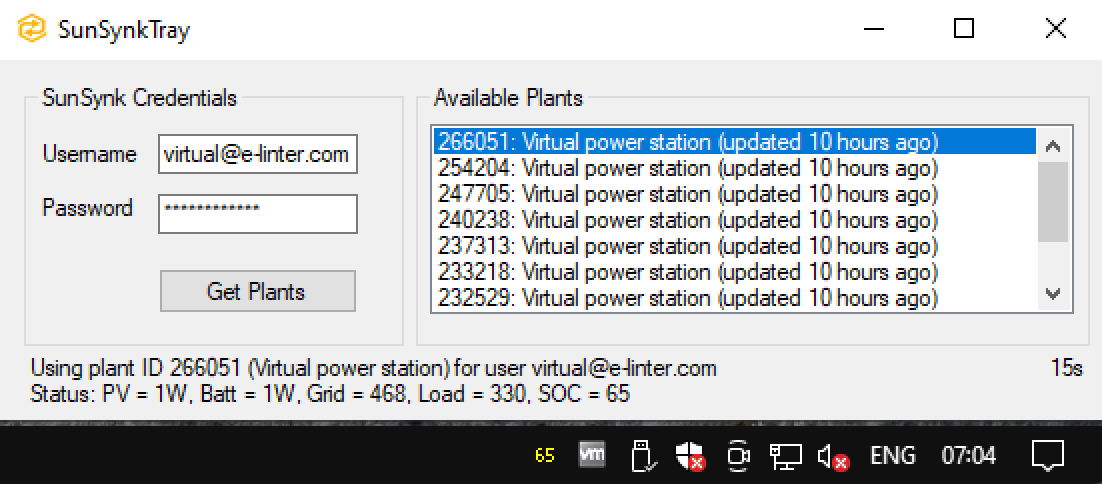
Task: Click the 'Status: PV = 1W' readout line
Action: [330, 394]
